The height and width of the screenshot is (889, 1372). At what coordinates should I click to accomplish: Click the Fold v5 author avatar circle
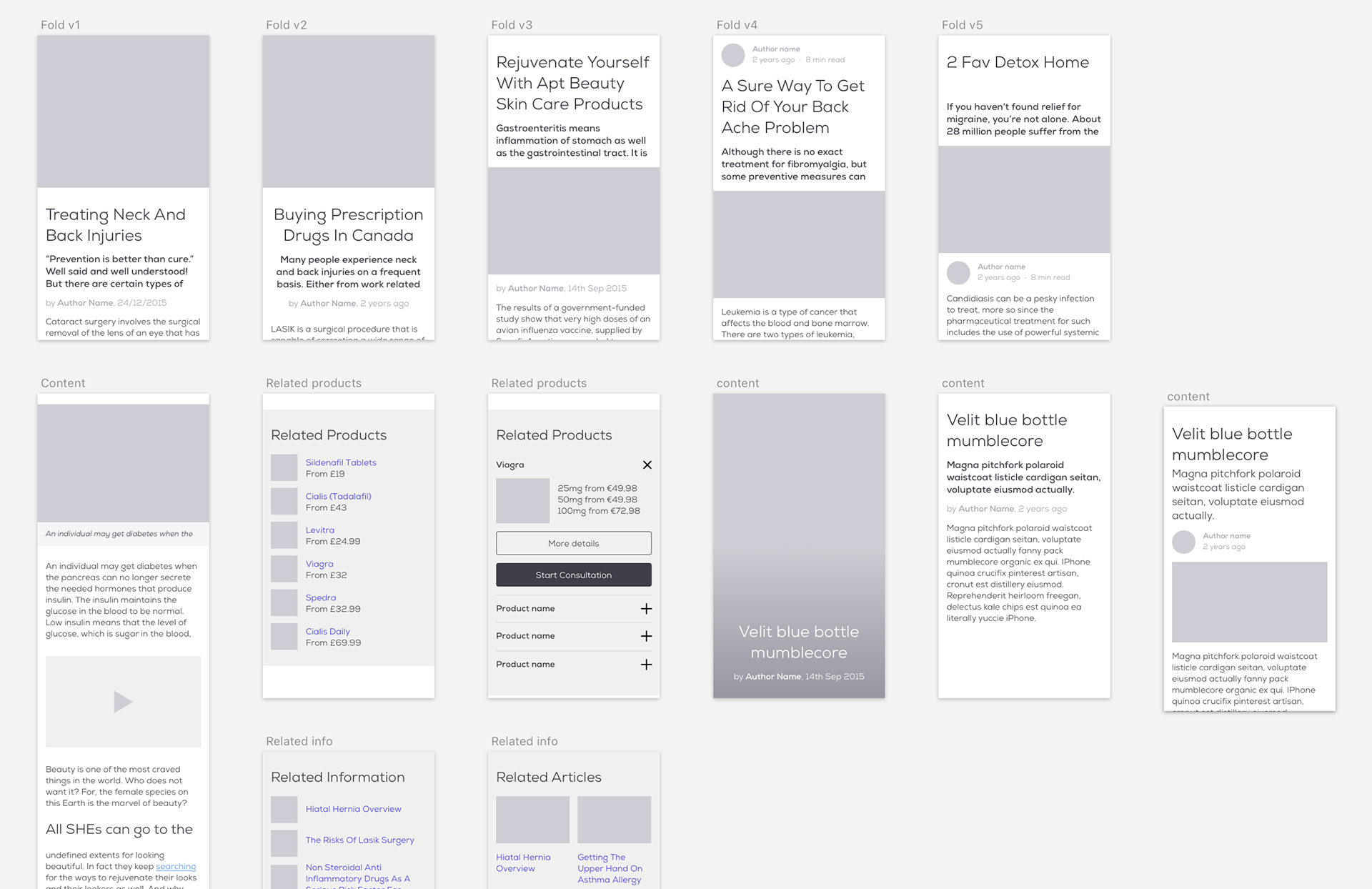(958, 272)
